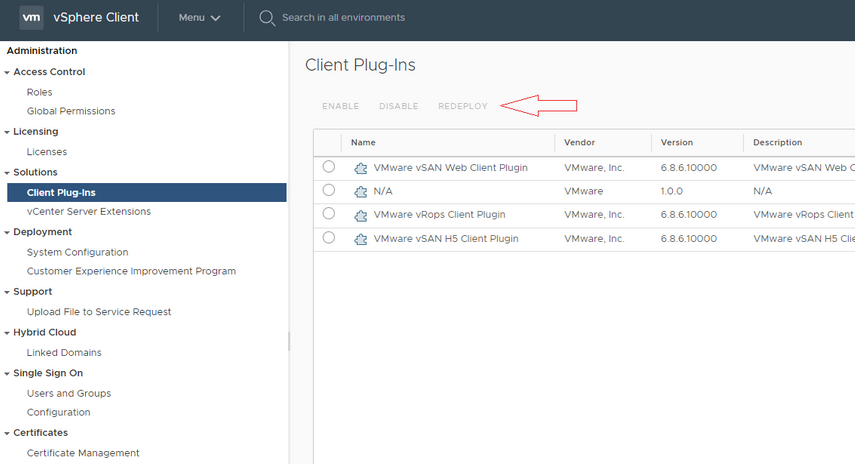The width and height of the screenshot is (855, 464).
Task: Select radio button for VMware vSAN H5 Client Plugin
Action: click(328, 237)
